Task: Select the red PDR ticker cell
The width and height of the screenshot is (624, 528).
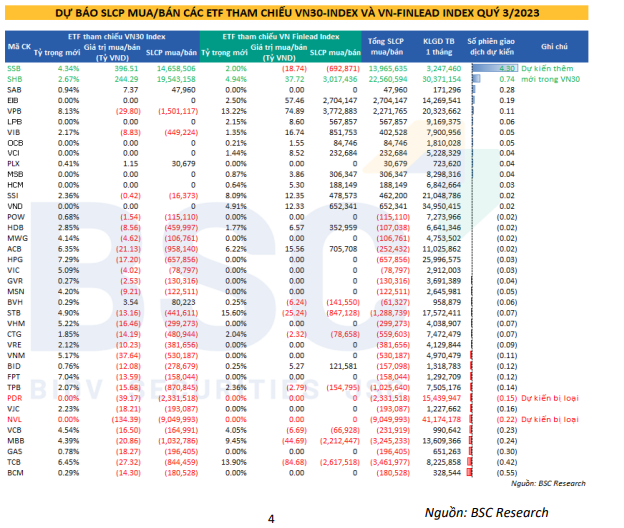Action: pos(14,398)
